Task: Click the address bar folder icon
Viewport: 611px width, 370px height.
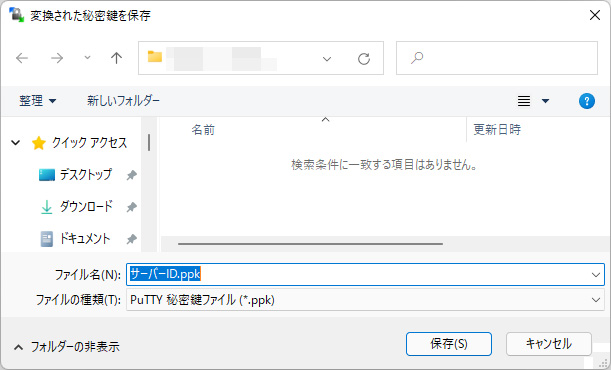Action: (155, 57)
